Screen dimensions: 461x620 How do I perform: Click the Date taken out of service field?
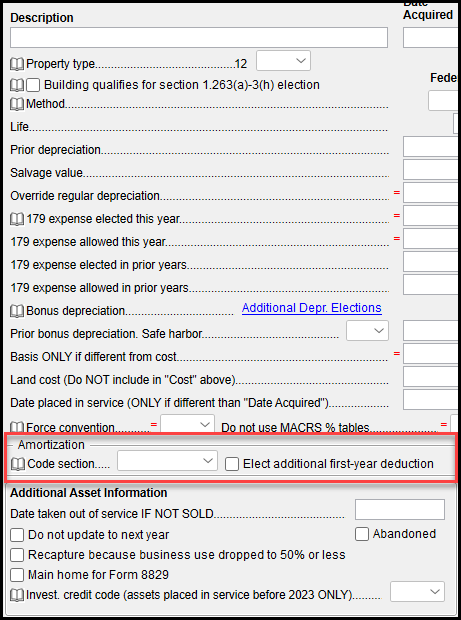pos(400,509)
